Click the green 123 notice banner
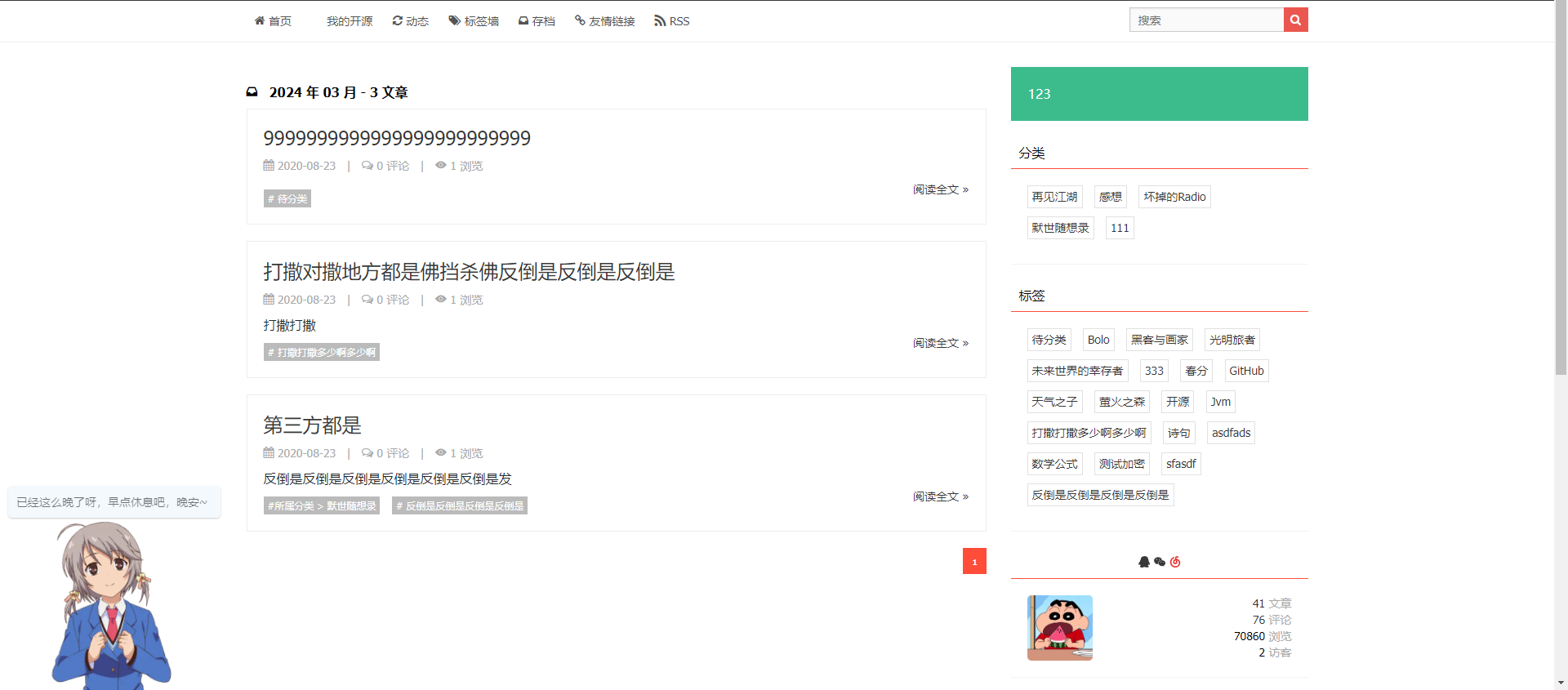Image resolution: width=1568 pixels, height=690 pixels. tap(1160, 94)
